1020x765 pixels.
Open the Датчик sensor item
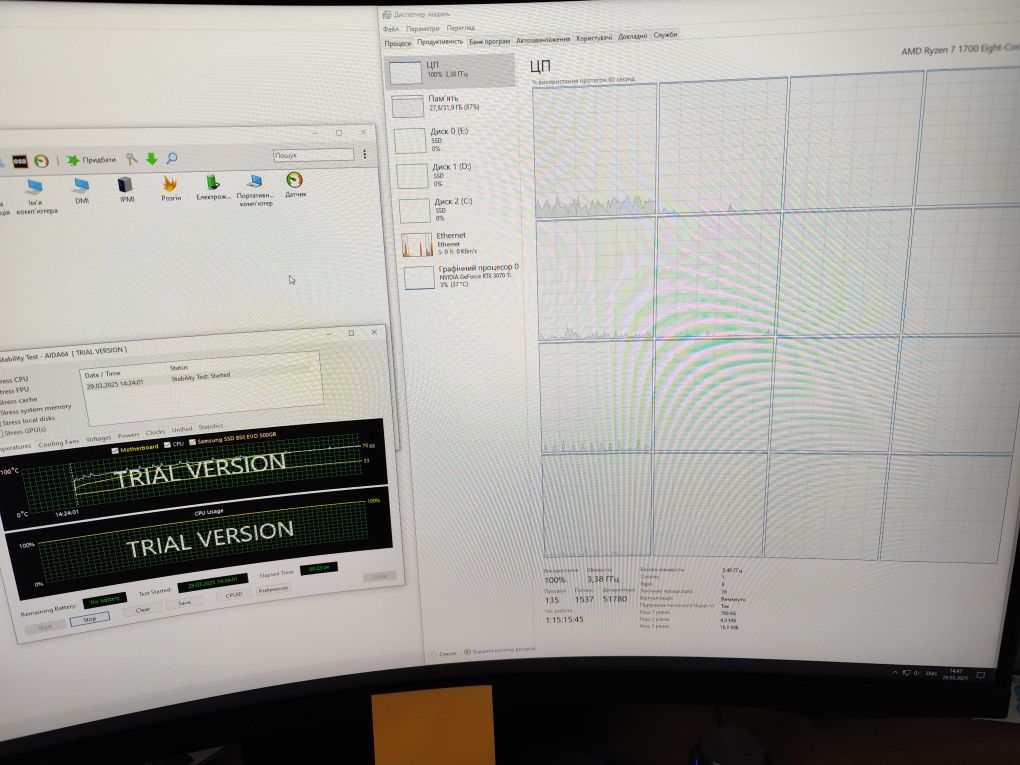pos(295,184)
